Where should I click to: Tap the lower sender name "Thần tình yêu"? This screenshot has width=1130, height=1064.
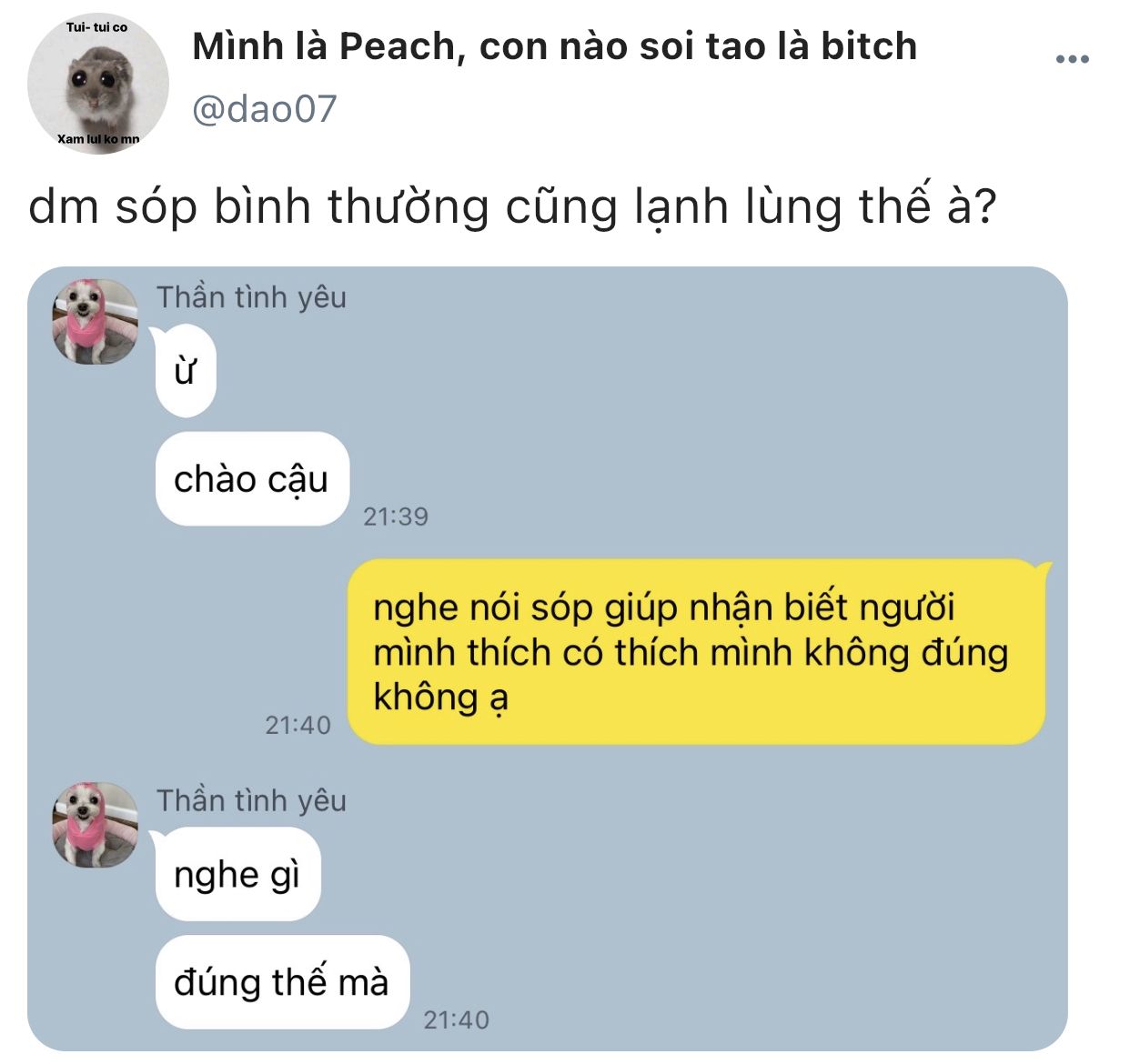pos(251,800)
